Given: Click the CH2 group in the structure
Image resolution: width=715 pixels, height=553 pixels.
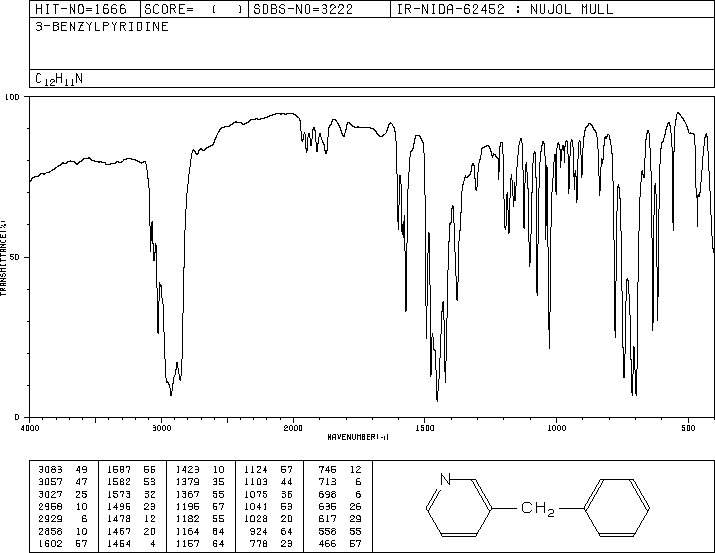Looking at the screenshot, I should click(x=538, y=509).
